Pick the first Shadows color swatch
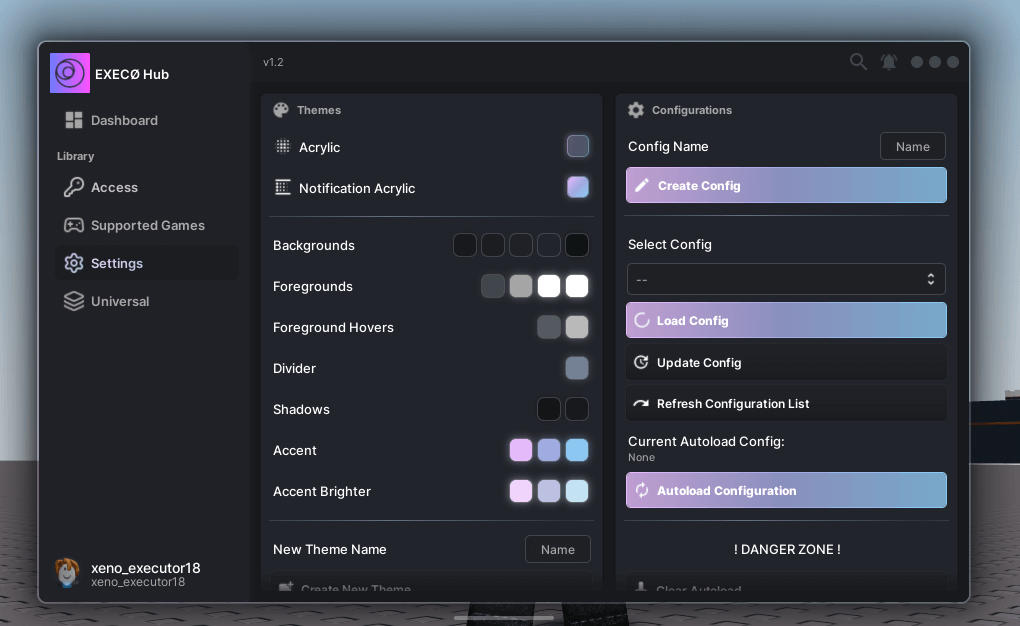 (549, 409)
